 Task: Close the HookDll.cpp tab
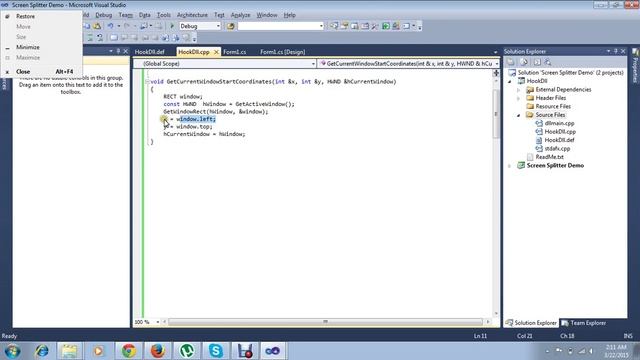point(216,52)
